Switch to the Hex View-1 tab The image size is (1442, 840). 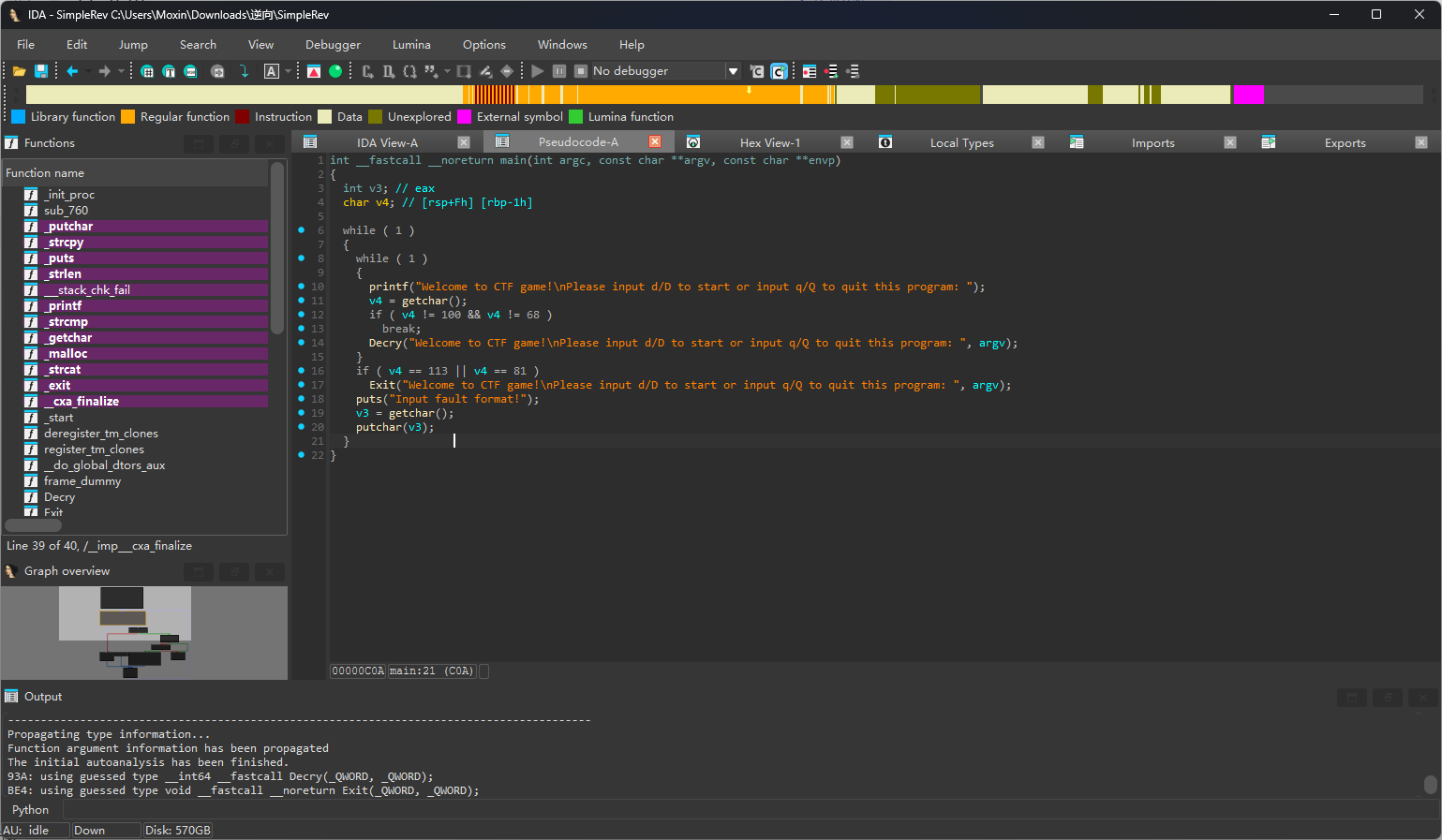tap(769, 142)
